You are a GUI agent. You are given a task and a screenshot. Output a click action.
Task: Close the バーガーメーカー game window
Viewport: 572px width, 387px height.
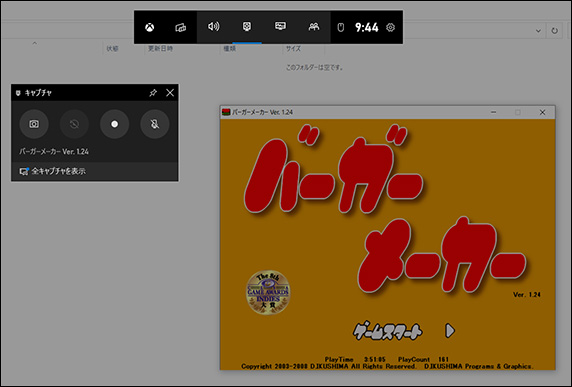pos(542,112)
